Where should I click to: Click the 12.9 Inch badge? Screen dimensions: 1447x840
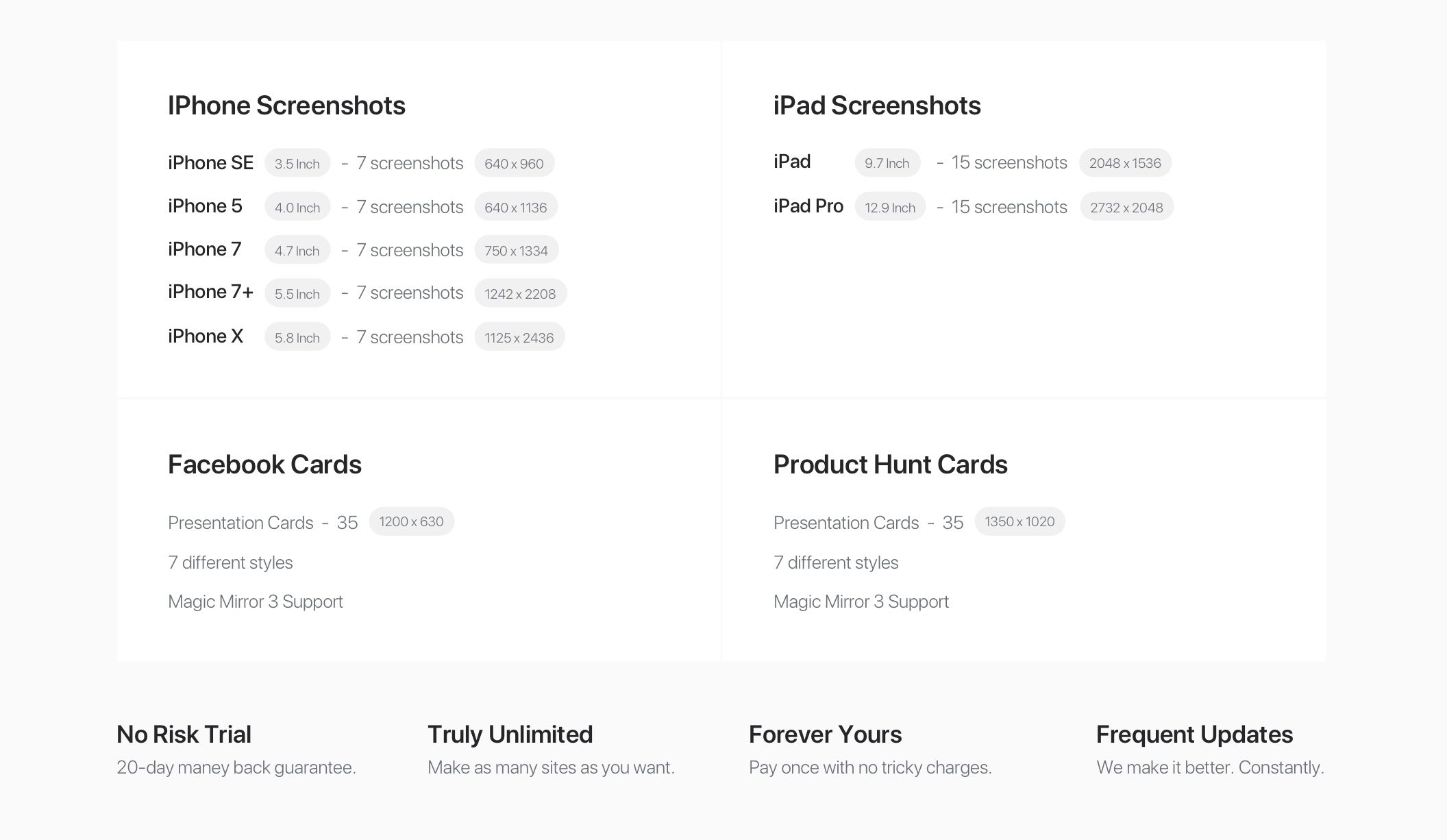tap(889, 207)
